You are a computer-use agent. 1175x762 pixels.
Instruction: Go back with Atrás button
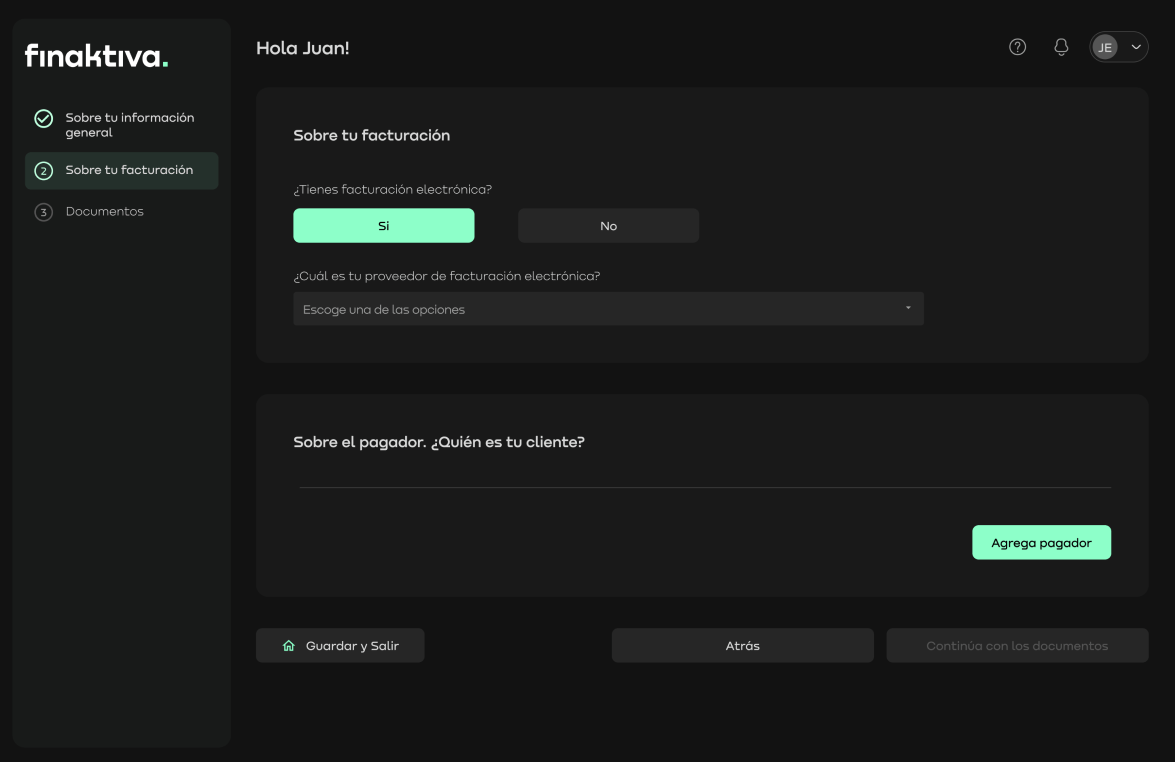(x=743, y=645)
